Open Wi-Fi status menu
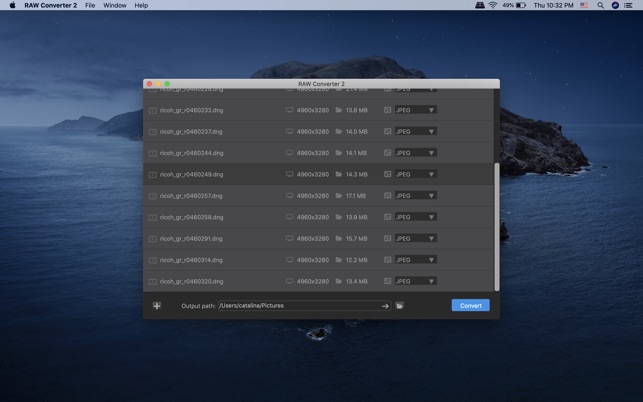Viewport: 643px width, 402px height. tap(493, 5)
